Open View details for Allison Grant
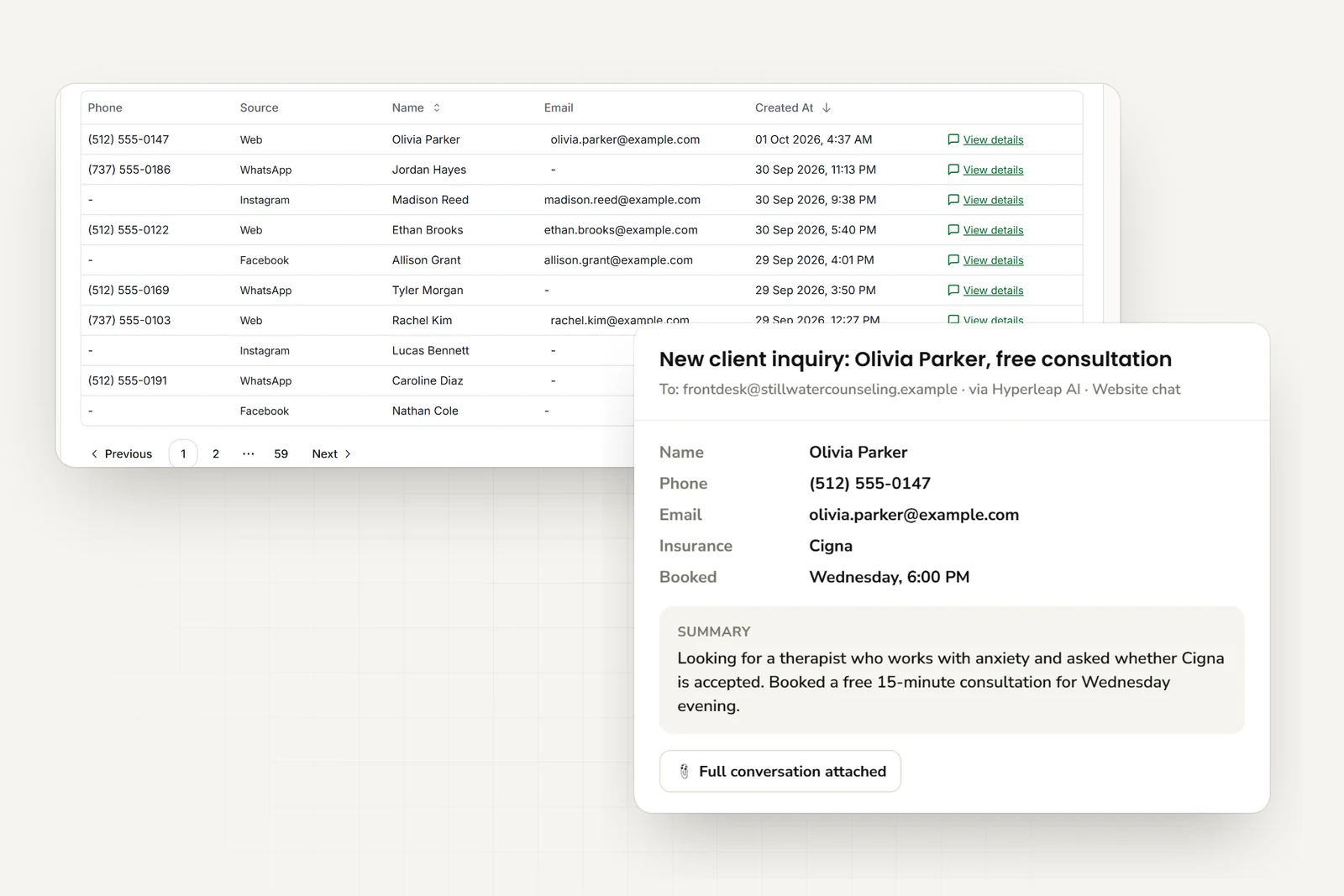The height and width of the screenshot is (896, 1344). (x=993, y=261)
